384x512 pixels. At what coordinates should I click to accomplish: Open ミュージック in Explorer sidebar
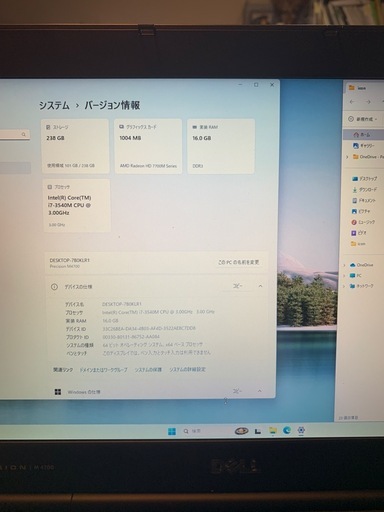point(363,222)
